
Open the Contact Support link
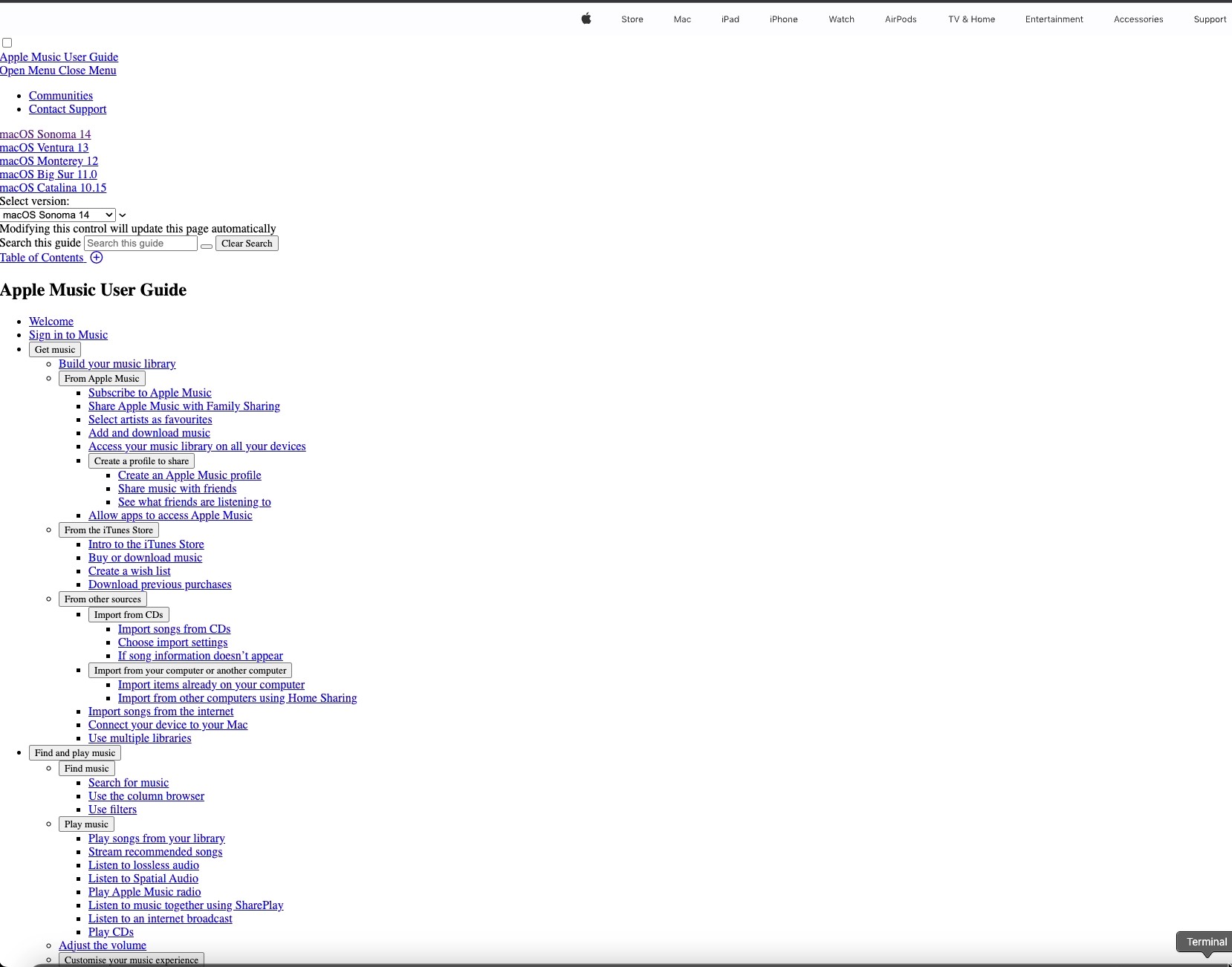(68, 109)
